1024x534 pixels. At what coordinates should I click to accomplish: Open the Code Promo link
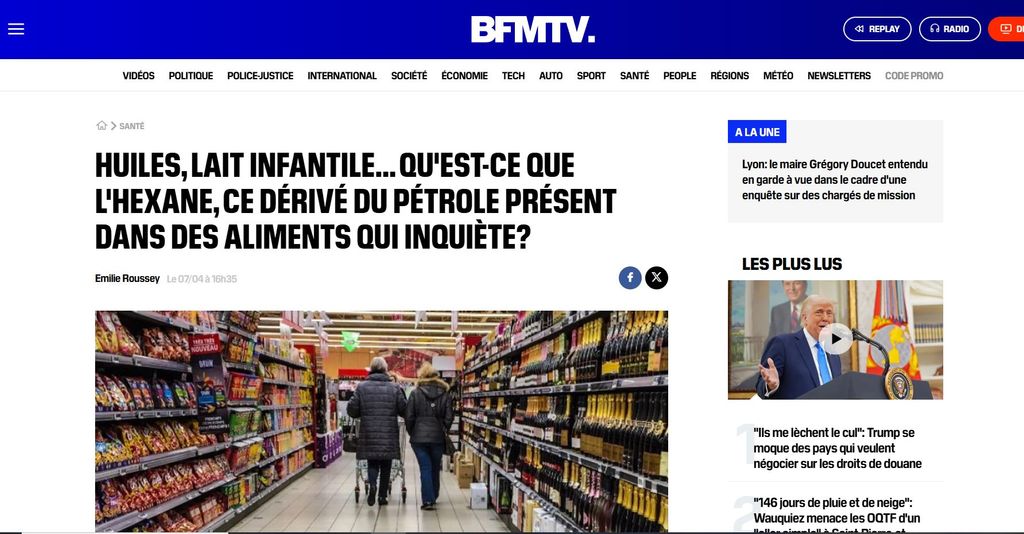[x=914, y=76]
